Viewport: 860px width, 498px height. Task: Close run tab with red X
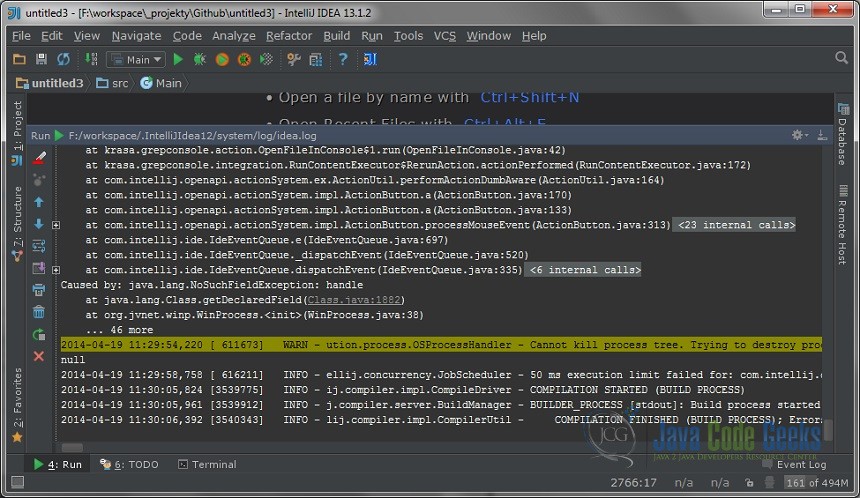(39, 356)
